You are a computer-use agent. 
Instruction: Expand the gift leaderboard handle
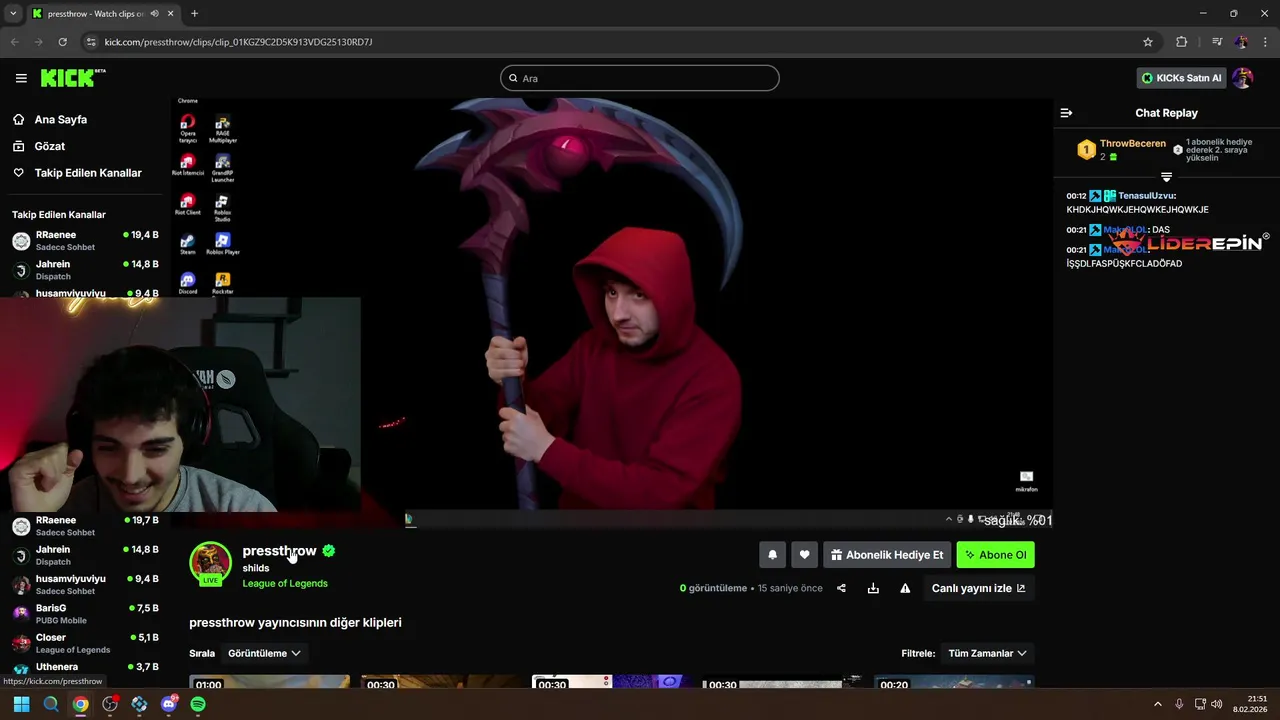point(1166,177)
